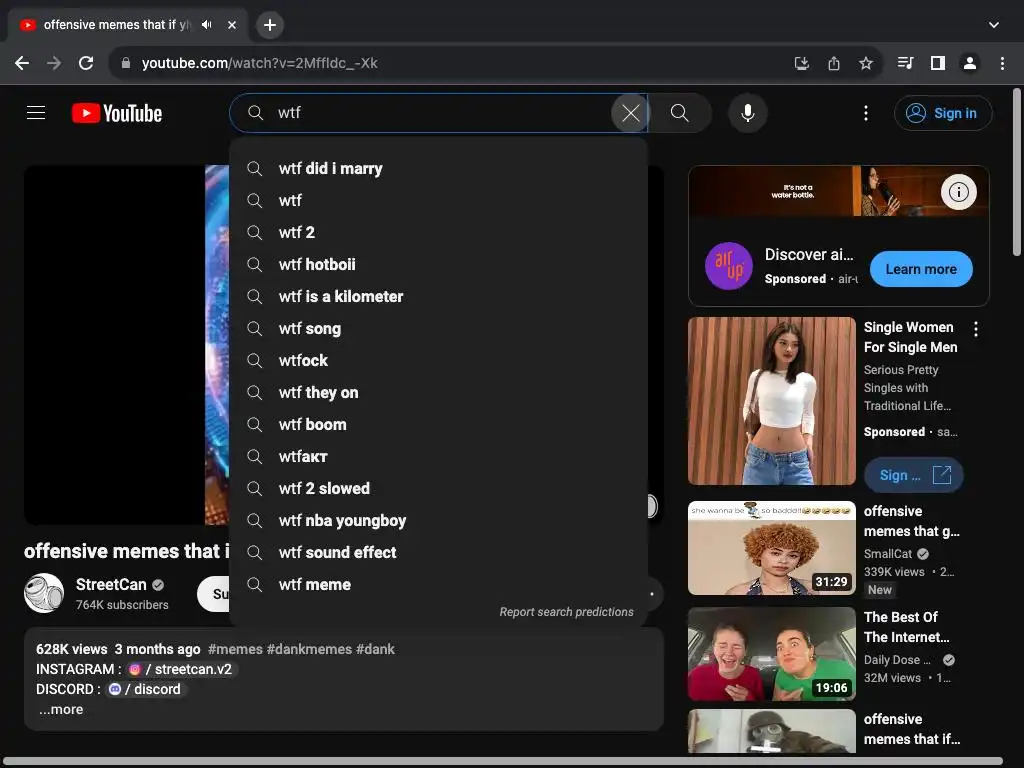The height and width of the screenshot is (768, 1024).
Task: Go to the YouTube home logo
Action: pos(117,113)
